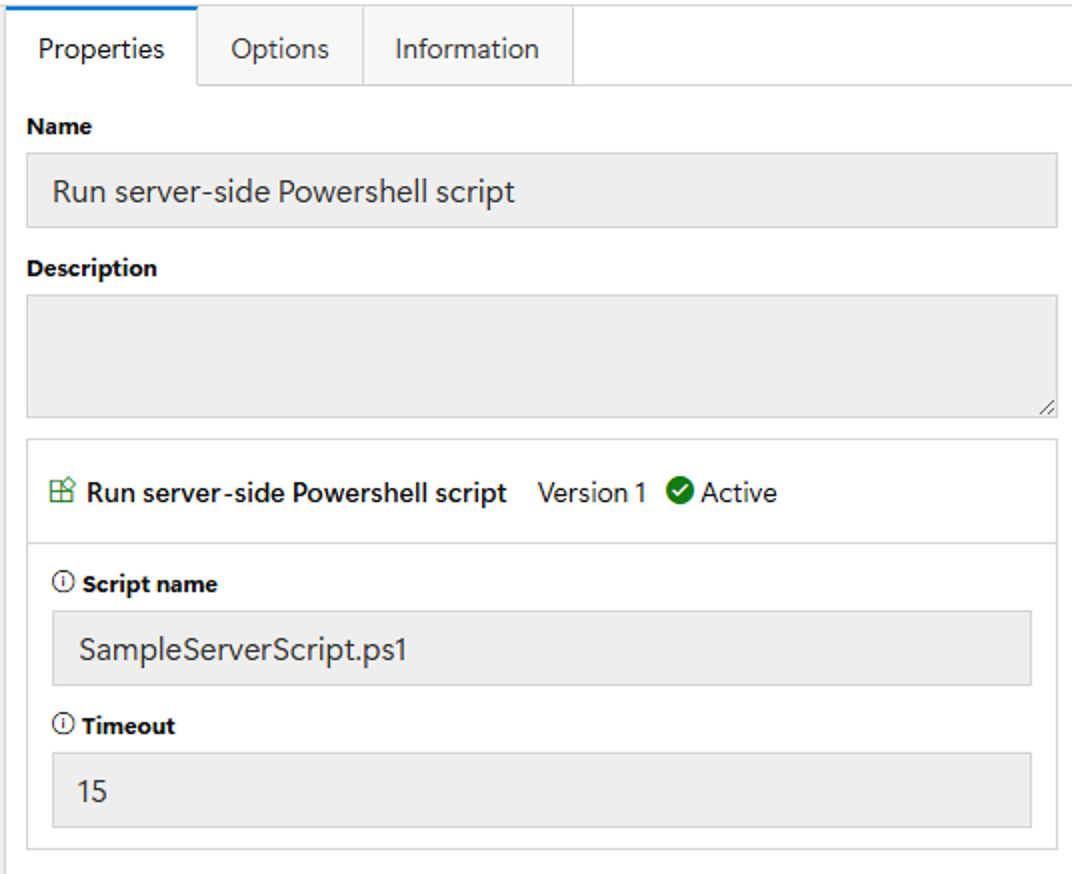1072x874 pixels.
Task: Click the activity icon left of the bold script title
Action: 62,492
